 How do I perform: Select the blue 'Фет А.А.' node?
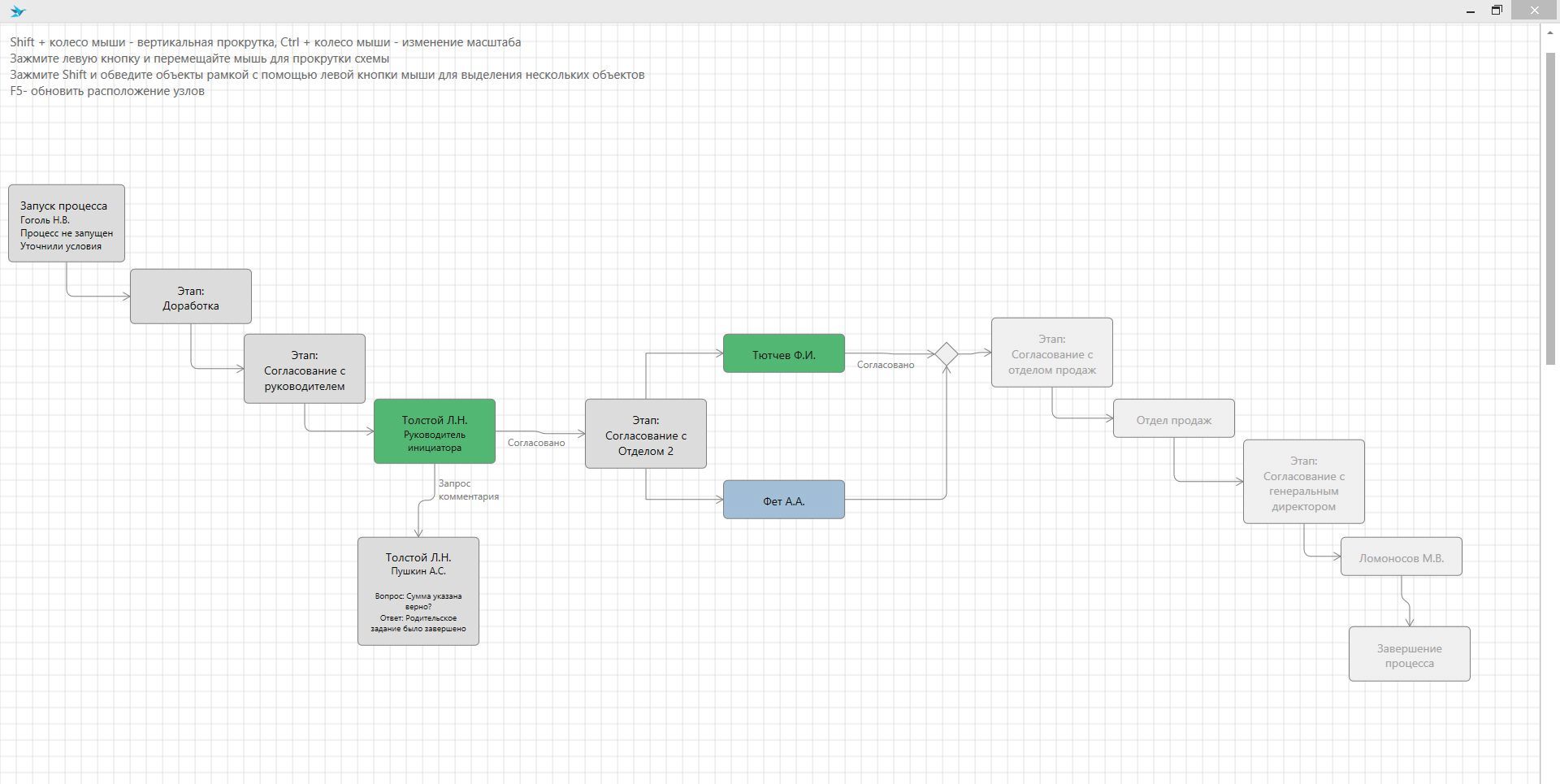tap(784, 500)
